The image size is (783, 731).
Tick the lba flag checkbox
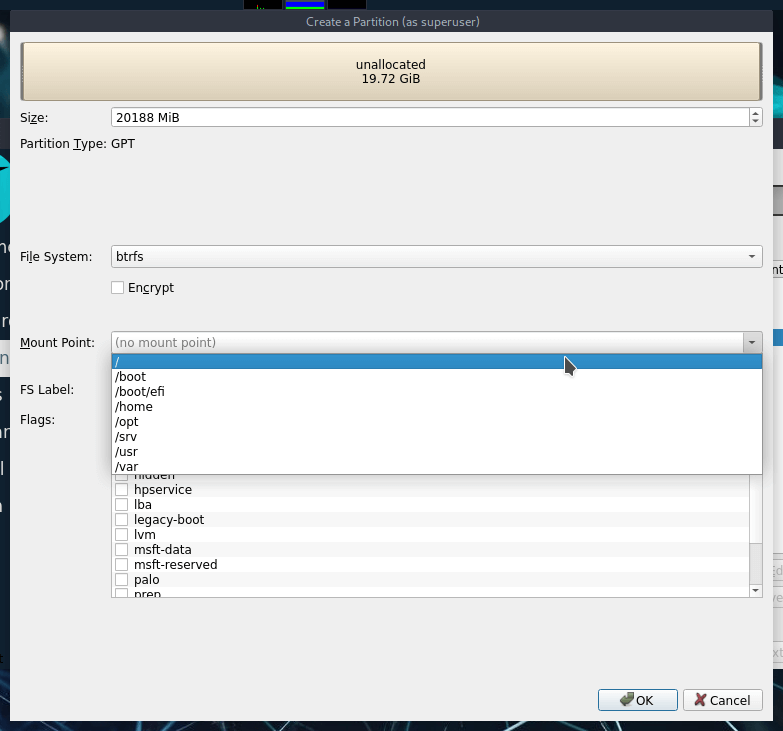pos(121,505)
